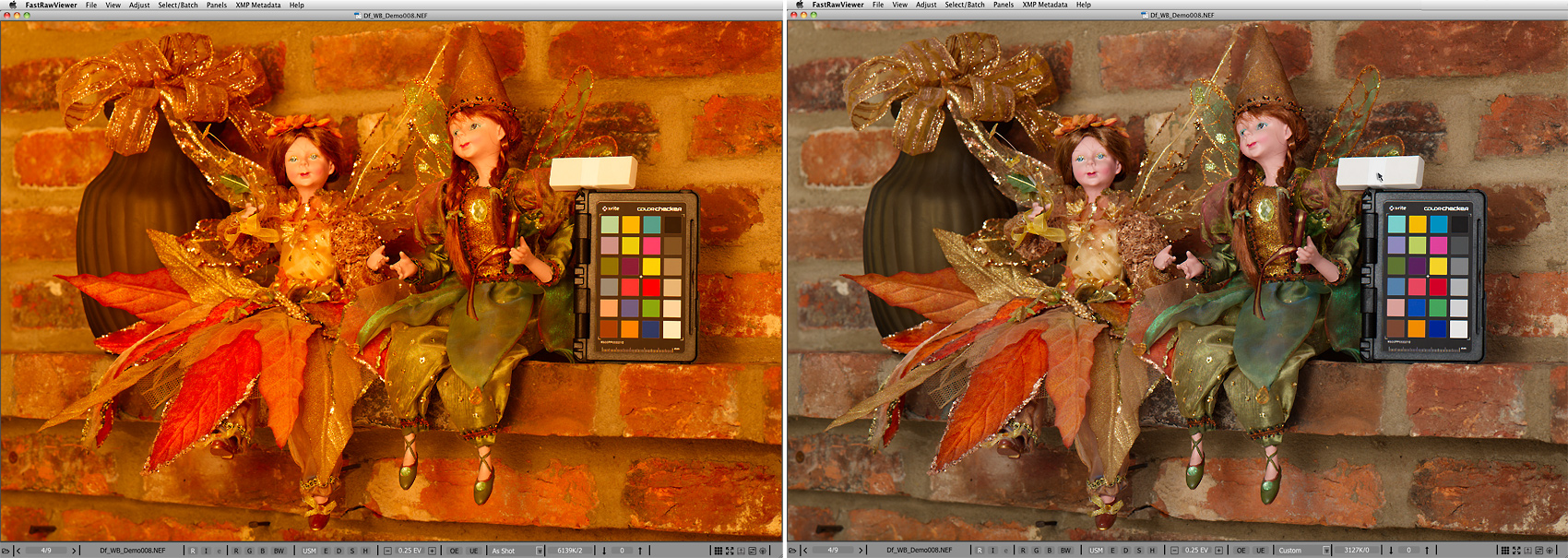1568x558 pixels.
Task: Click the down arrow rating icon in right window
Action: pyautogui.click(x=1391, y=551)
